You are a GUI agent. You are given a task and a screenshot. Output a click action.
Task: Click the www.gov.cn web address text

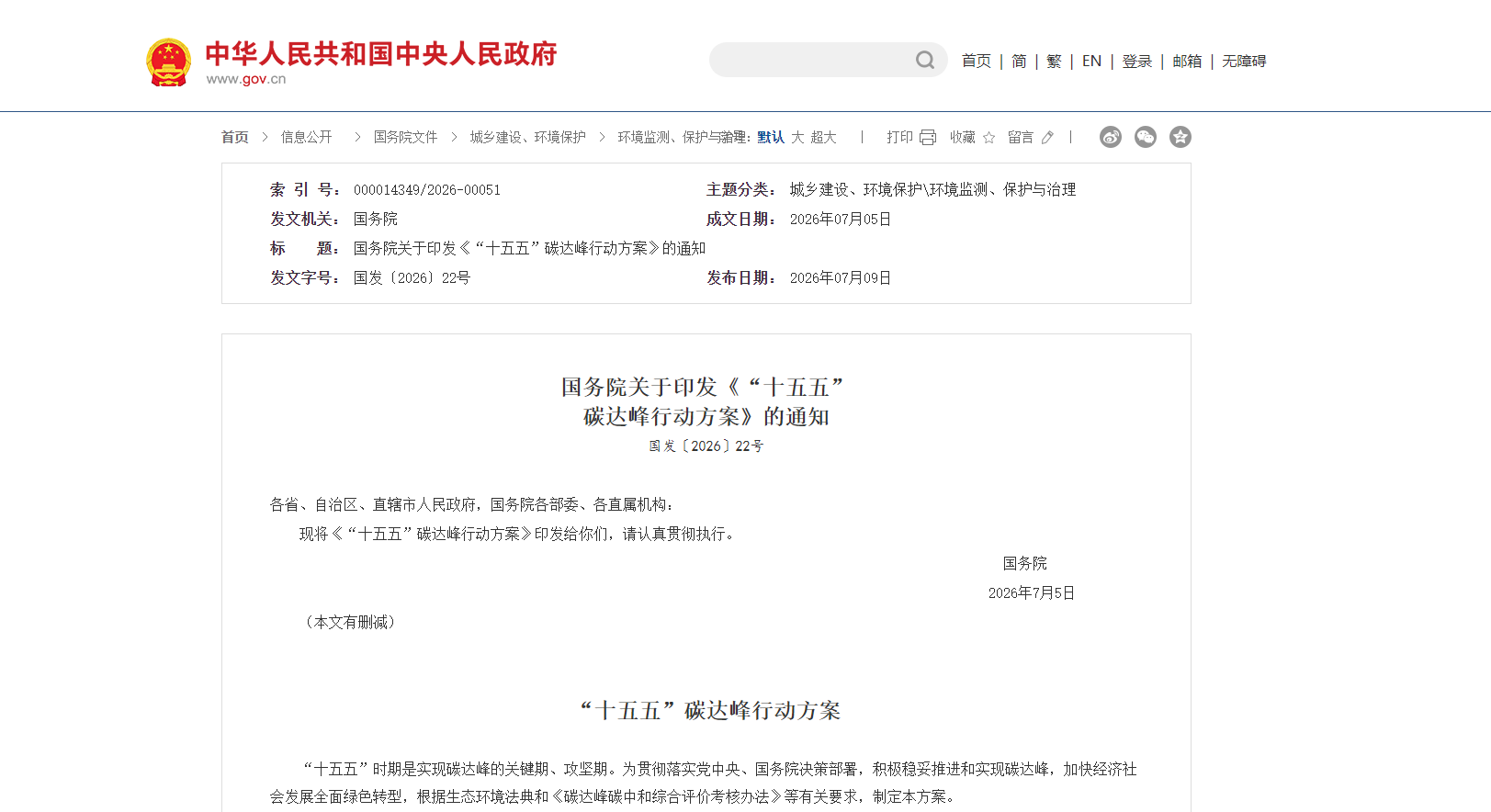(x=246, y=79)
